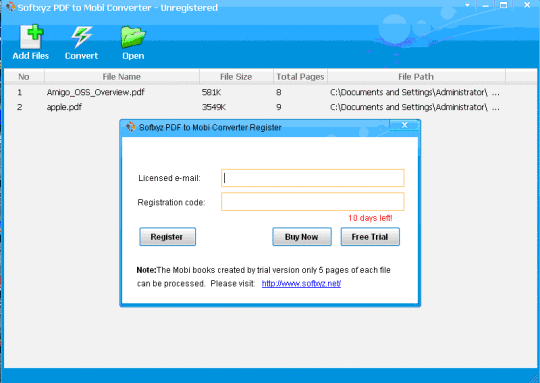540x383 pixels.
Task: Sort by the File Name column header
Action: click(122, 76)
